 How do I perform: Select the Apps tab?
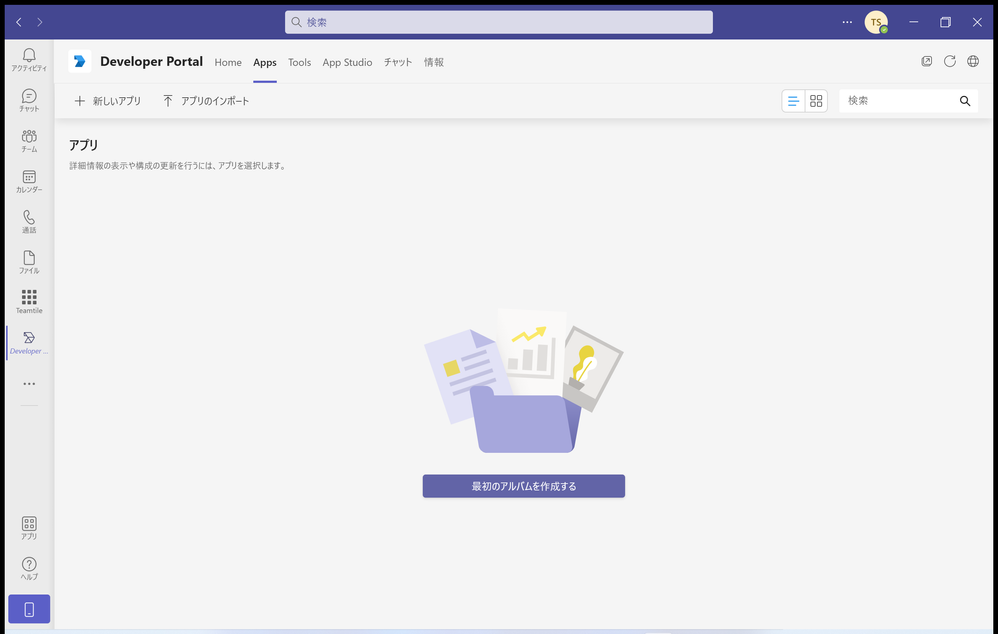[x=265, y=62]
